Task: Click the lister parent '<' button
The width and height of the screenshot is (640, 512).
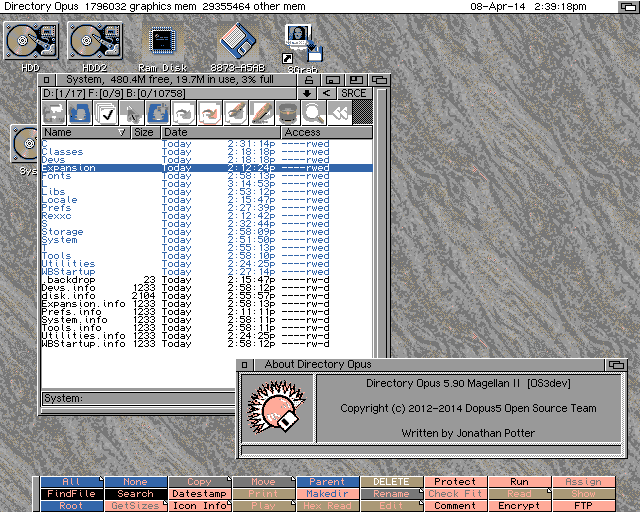Action: tap(326, 93)
